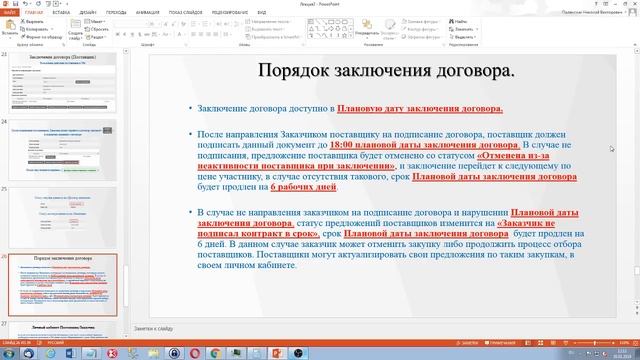Click the Save icon in quick access toolbar
The image size is (640, 360).
tap(16, 4)
